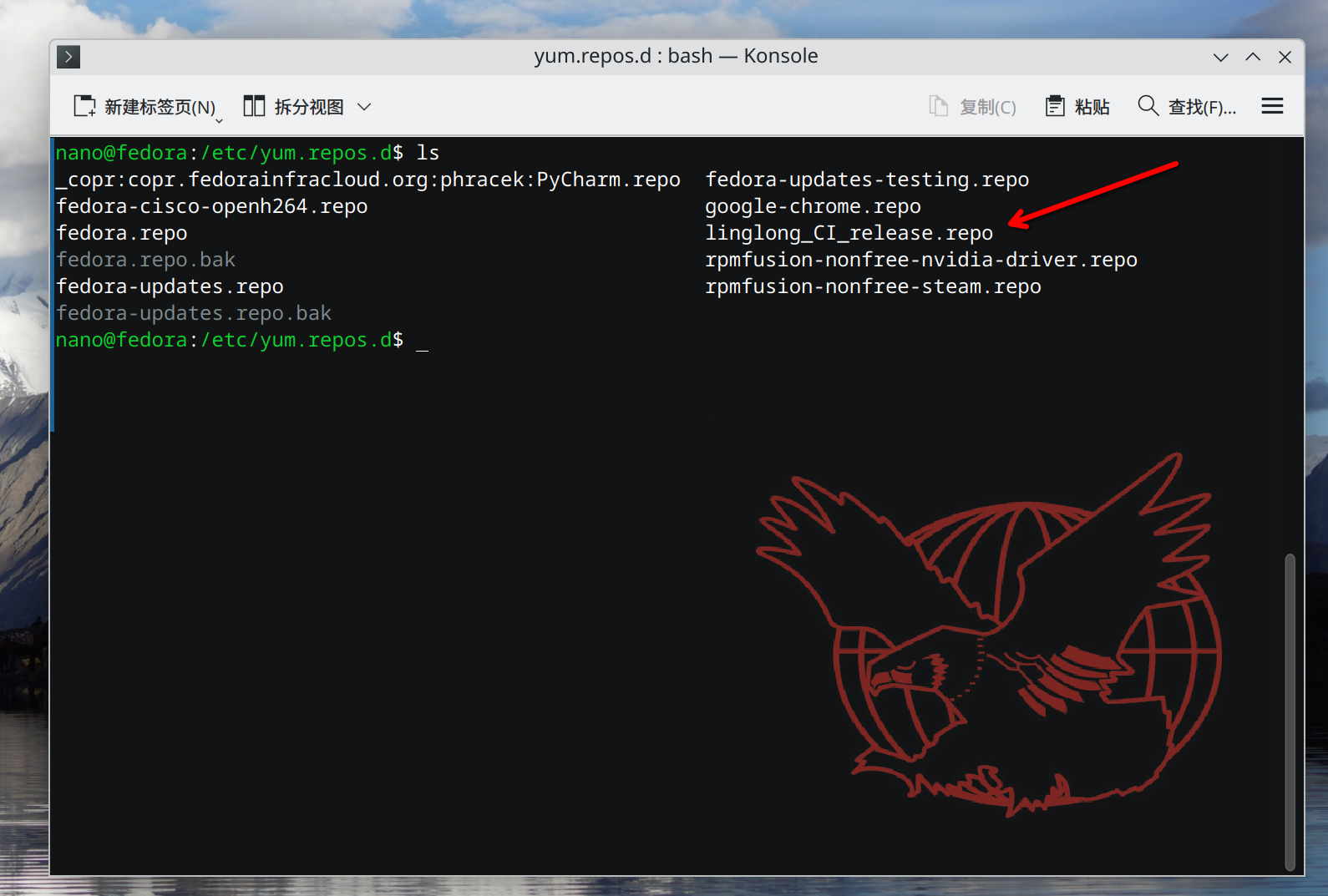Click the 粘贴 paste button

(x=1077, y=107)
